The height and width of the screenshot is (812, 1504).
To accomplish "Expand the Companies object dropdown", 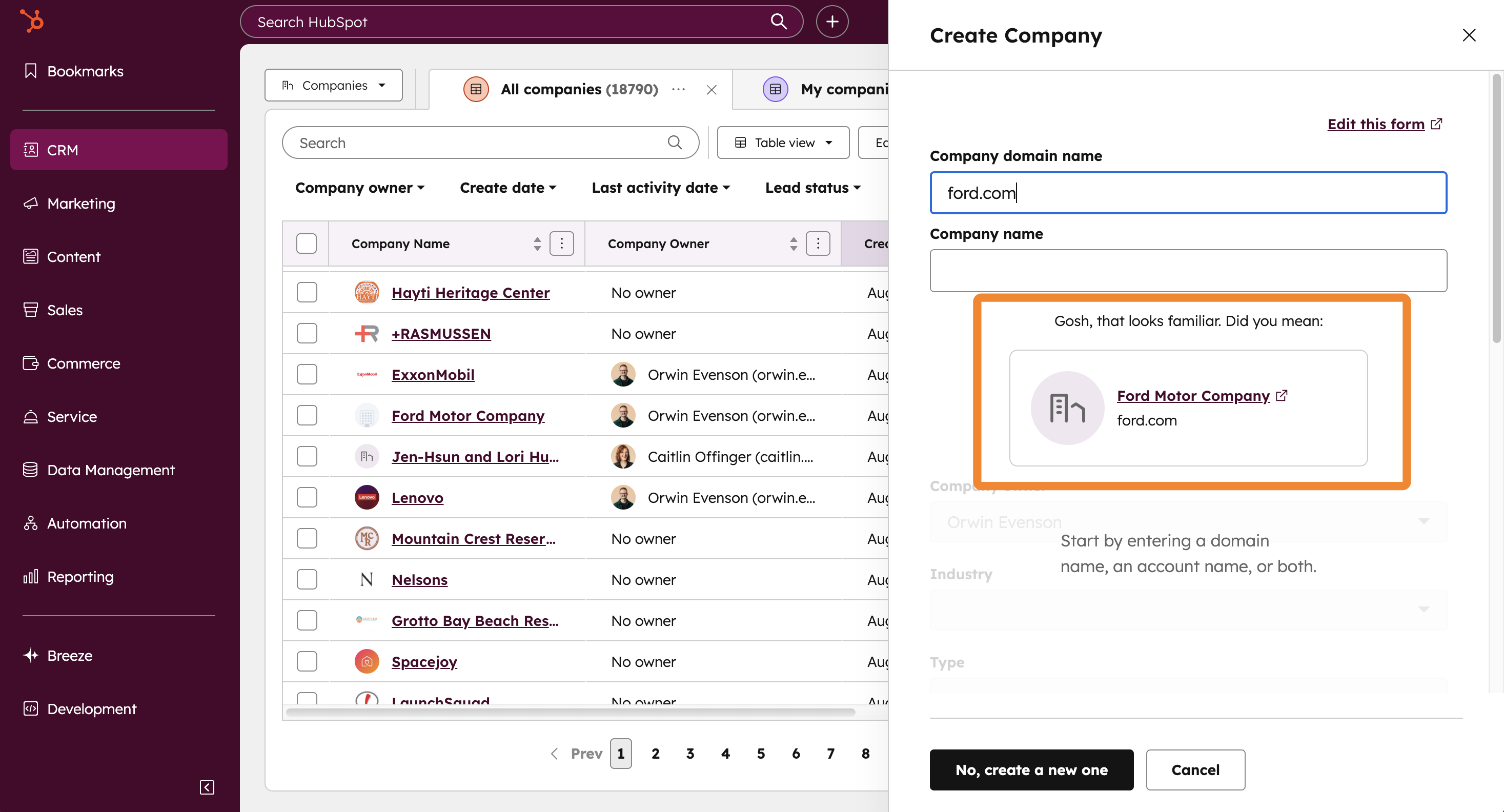I will (333, 85).
